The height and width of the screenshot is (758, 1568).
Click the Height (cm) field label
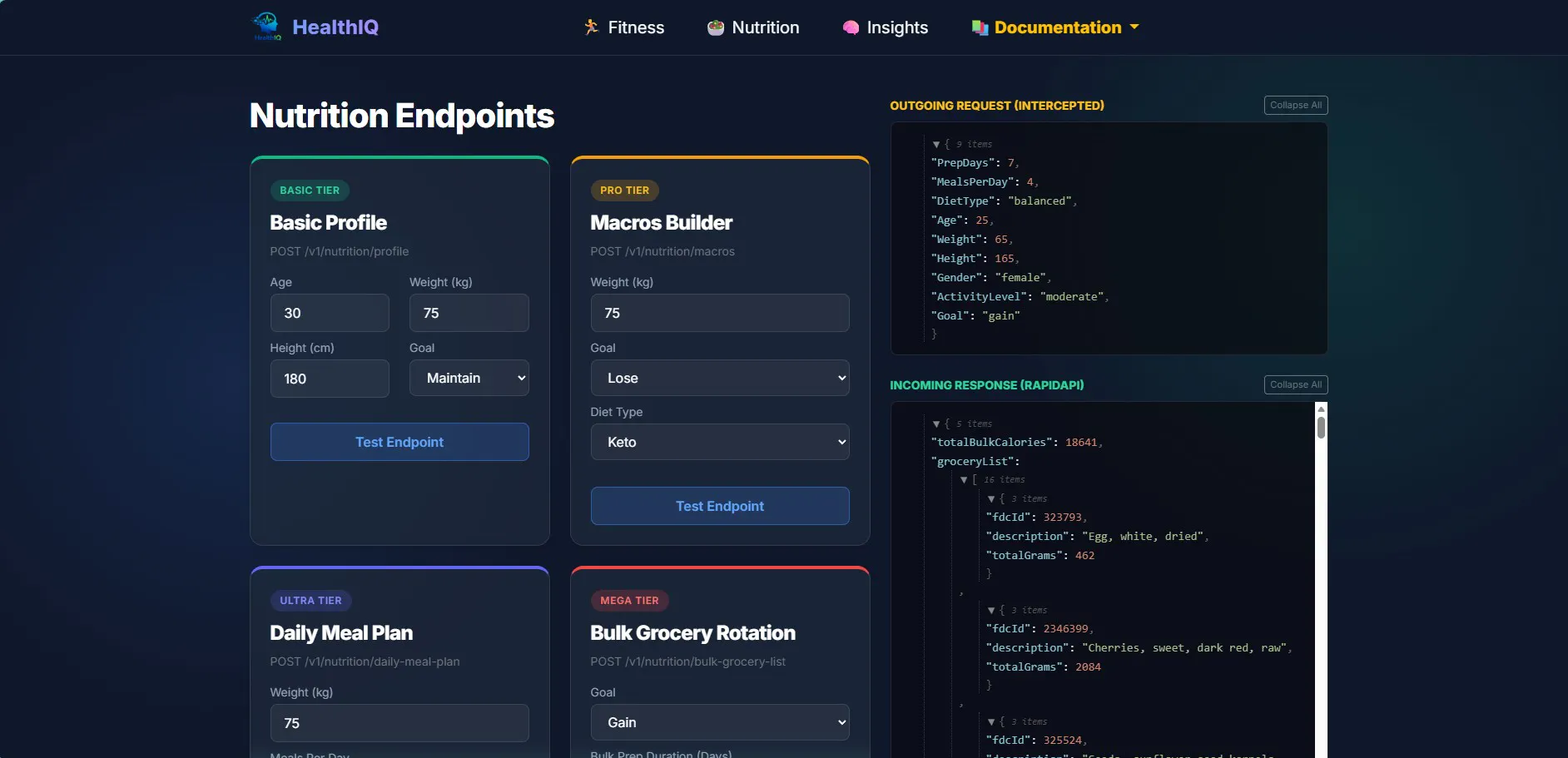point(302,348)
